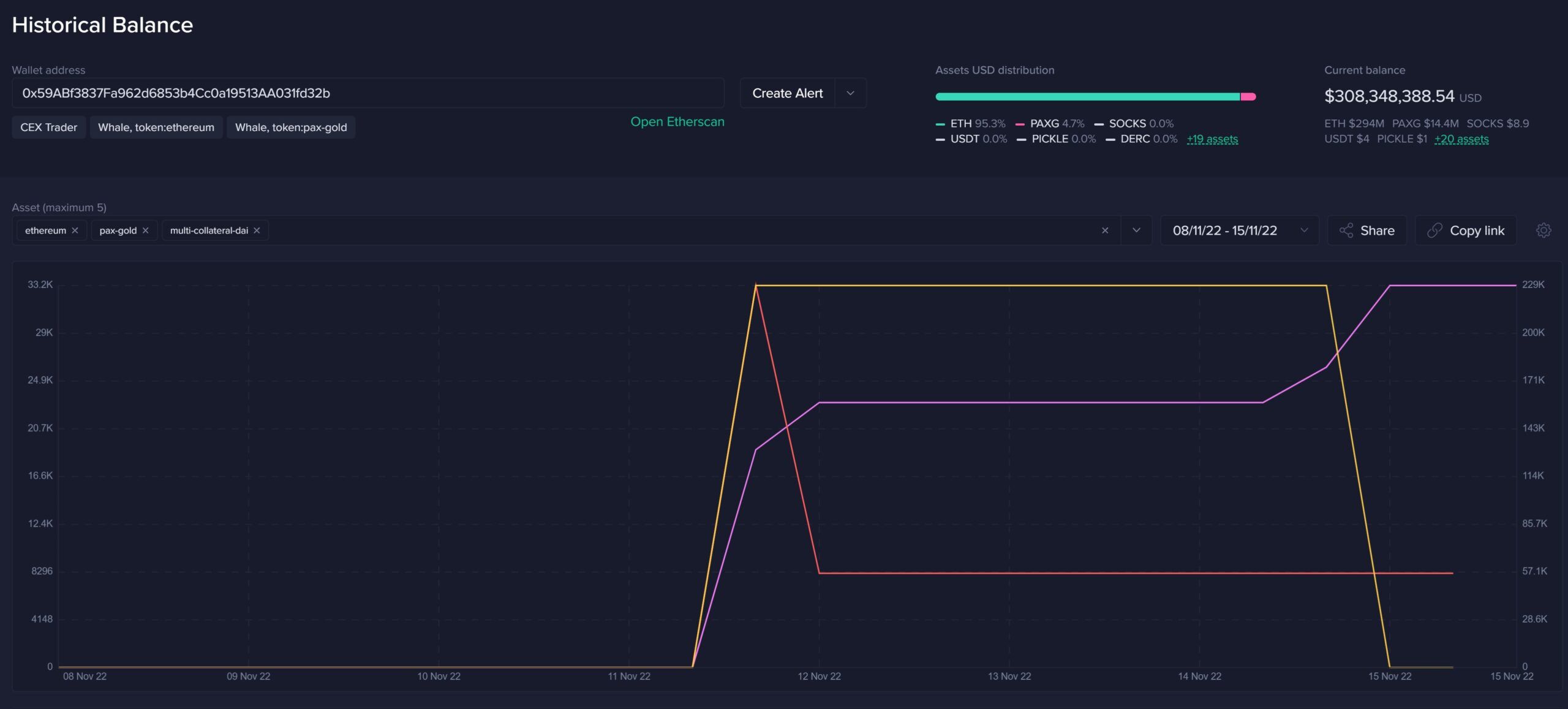Click the Copy link chain icon

tap(1434, 230)
